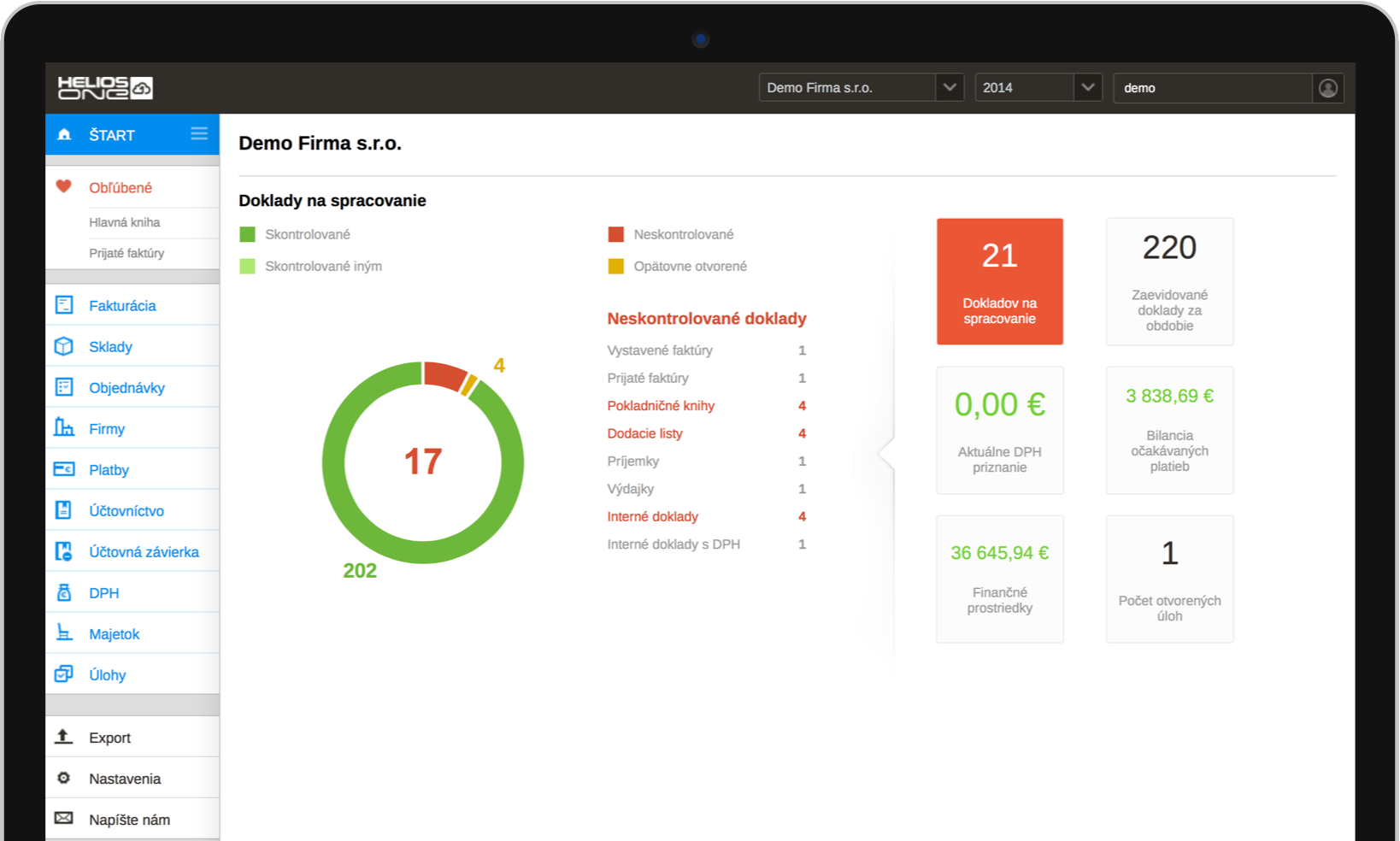
Task: Click the red Neskontrolované legend swatch
Action: [x=615, y=234]
